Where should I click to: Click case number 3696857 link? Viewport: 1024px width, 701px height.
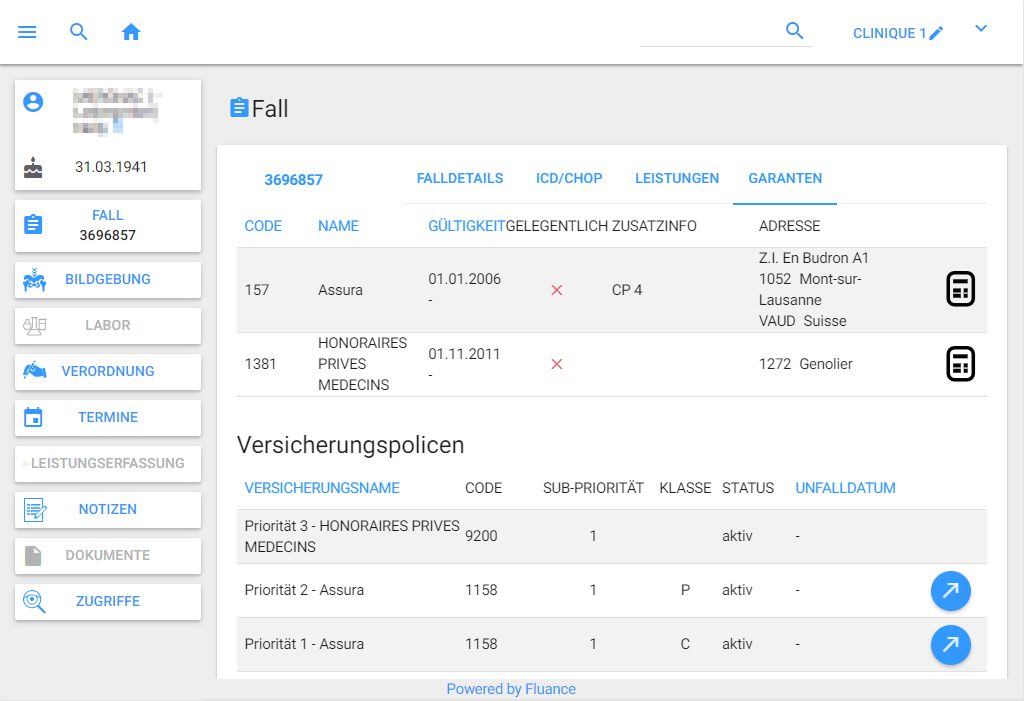pyautogui.click(x=293, y=180)
